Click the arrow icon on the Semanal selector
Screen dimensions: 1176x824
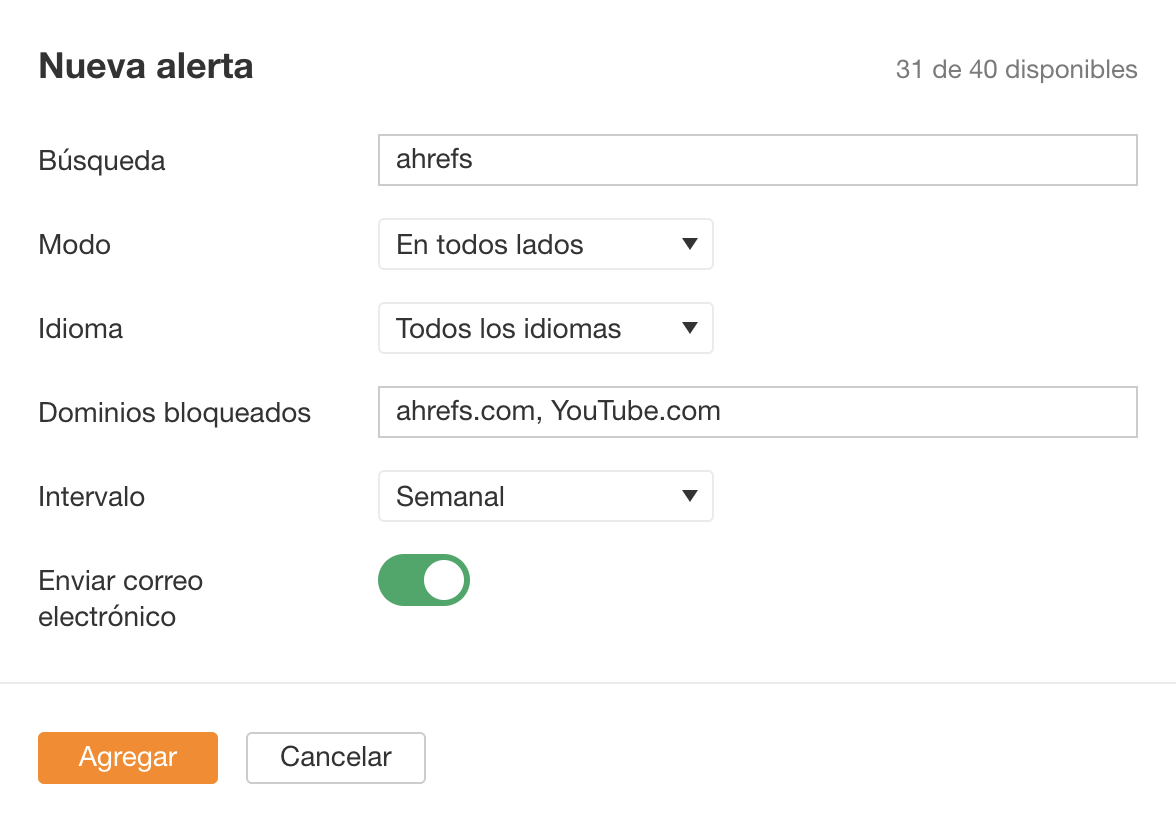coord(688,497)
